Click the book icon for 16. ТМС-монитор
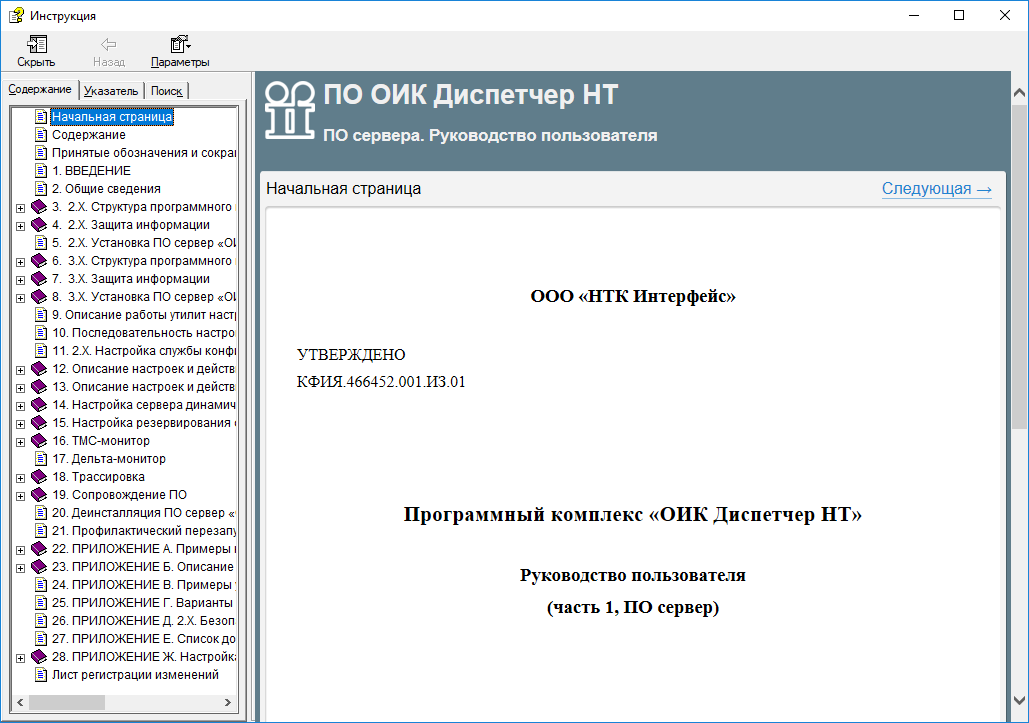Image resolution: width=1029 pixels, height=723 pixels. pos(40,441)
